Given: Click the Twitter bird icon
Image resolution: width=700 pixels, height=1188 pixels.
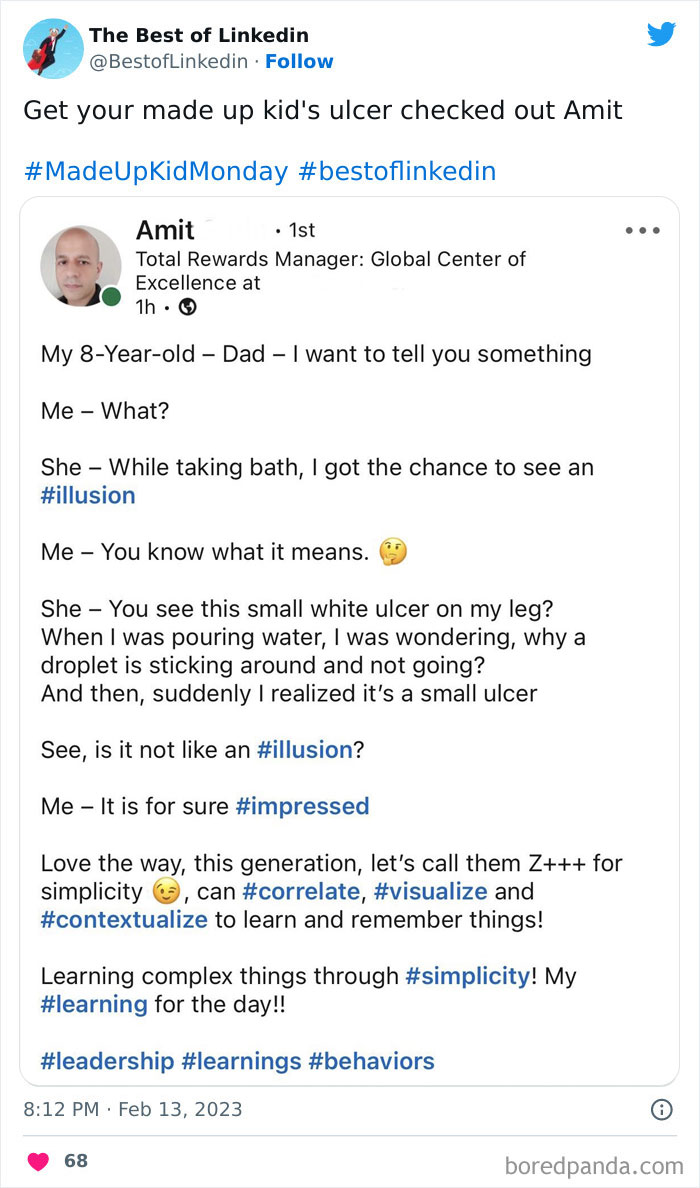Looking at the screenshot, I should click(x=661, y=33).
